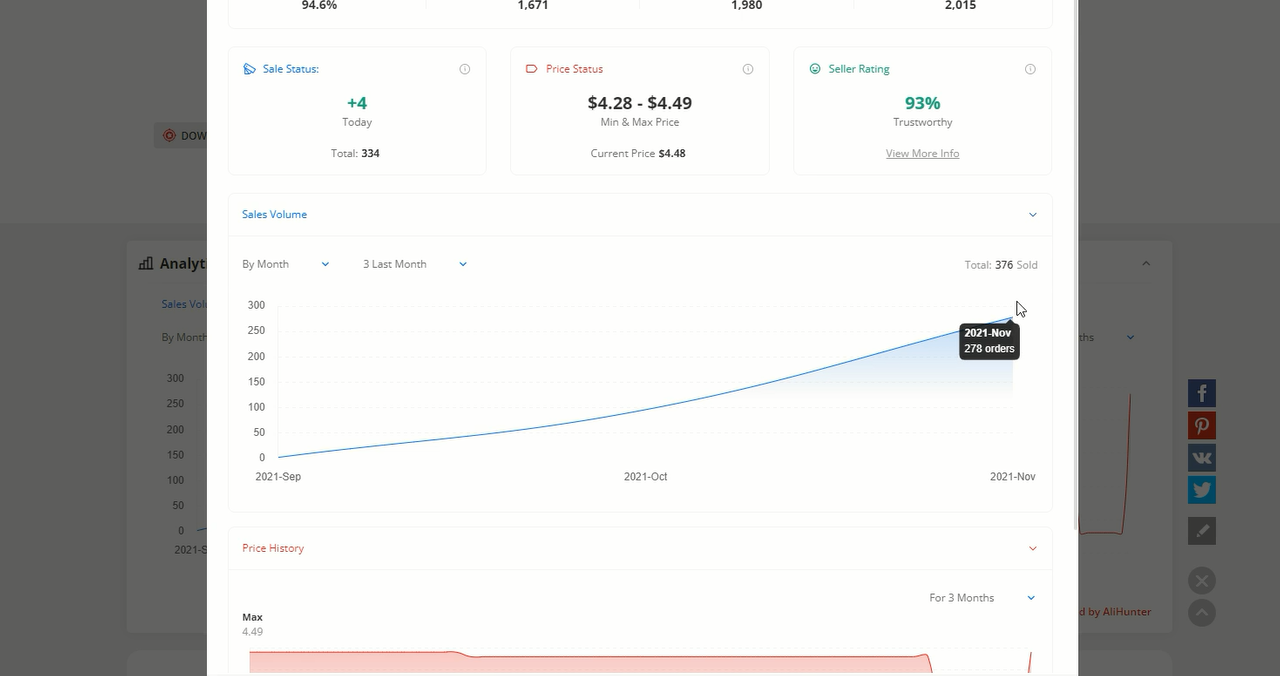
Task: Click the Price Status info icon
Action: [x=748, y=69]
